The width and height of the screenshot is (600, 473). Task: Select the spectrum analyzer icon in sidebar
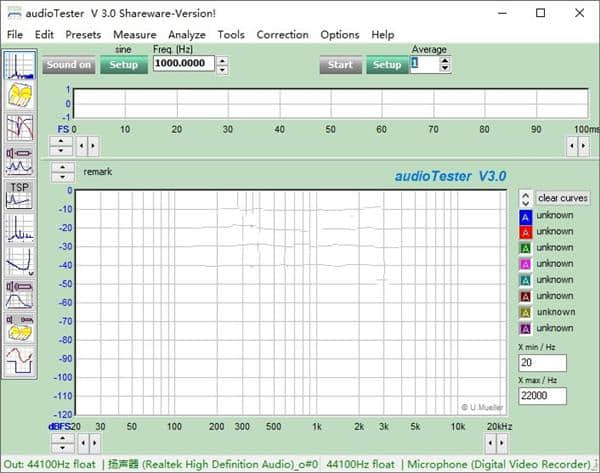coord(19,65)
